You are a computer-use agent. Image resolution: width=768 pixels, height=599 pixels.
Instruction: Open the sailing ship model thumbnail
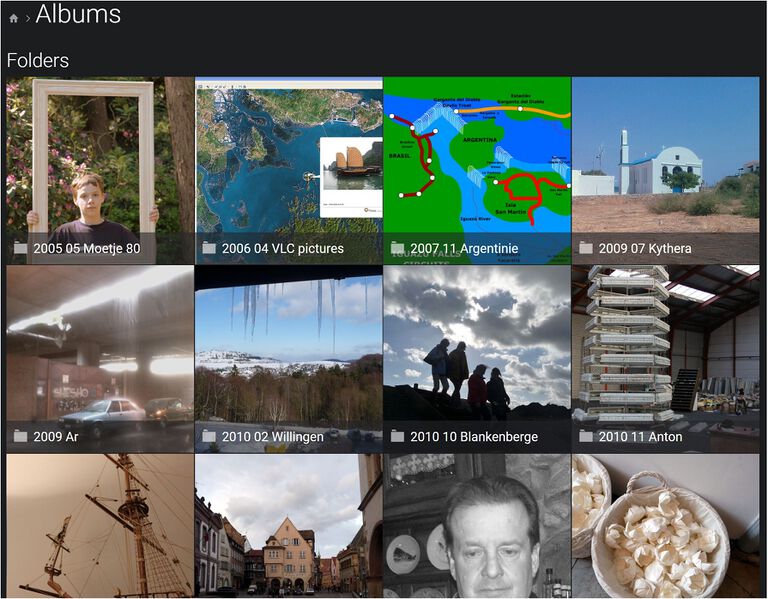(99, 526)
